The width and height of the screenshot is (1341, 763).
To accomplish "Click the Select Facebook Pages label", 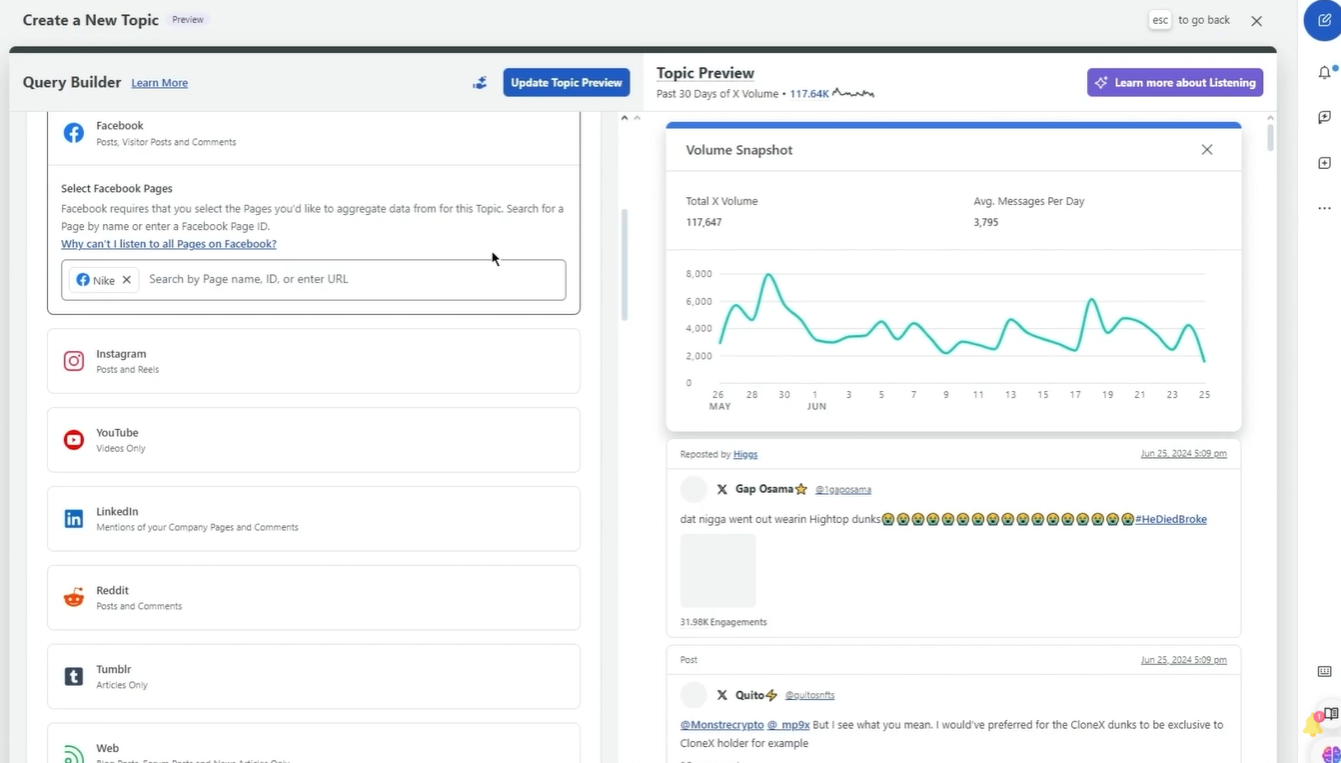I will point(117,188).
